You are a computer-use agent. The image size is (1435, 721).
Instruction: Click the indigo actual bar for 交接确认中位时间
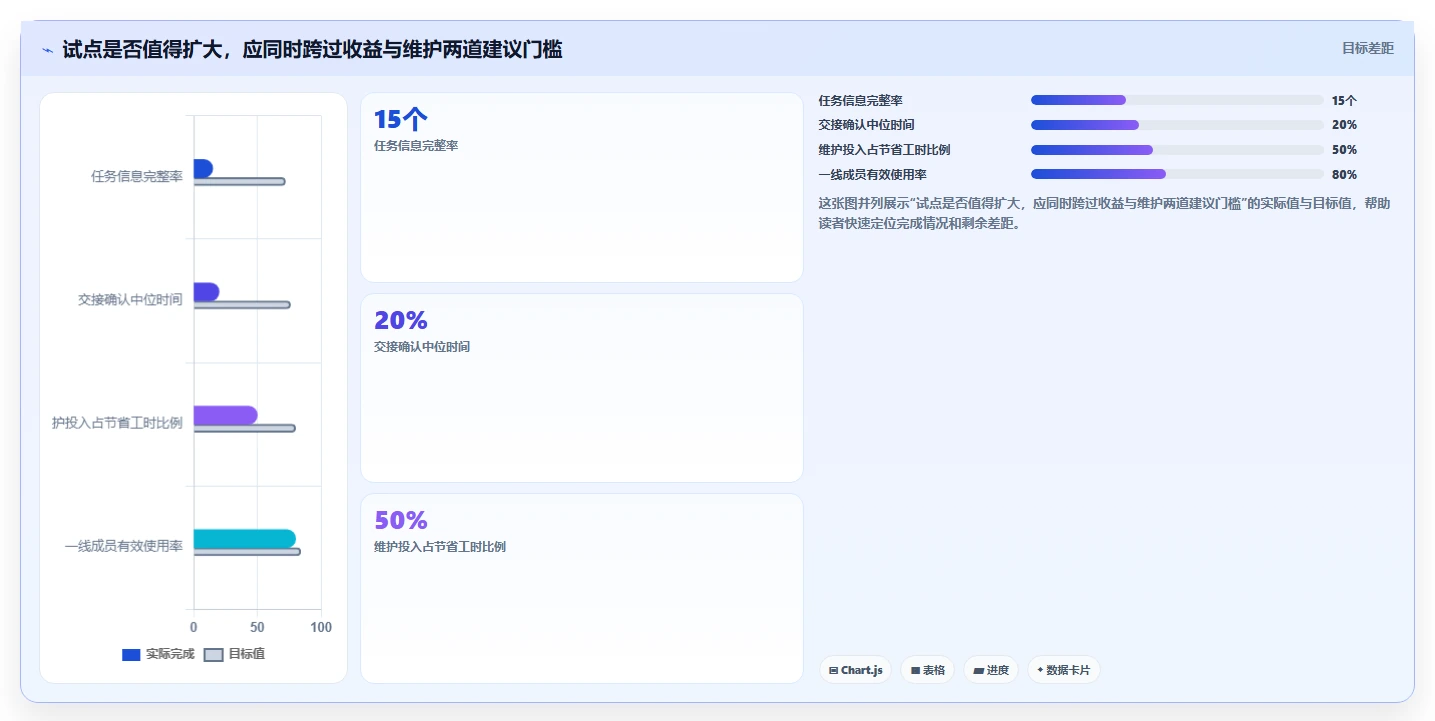[206, 292]
